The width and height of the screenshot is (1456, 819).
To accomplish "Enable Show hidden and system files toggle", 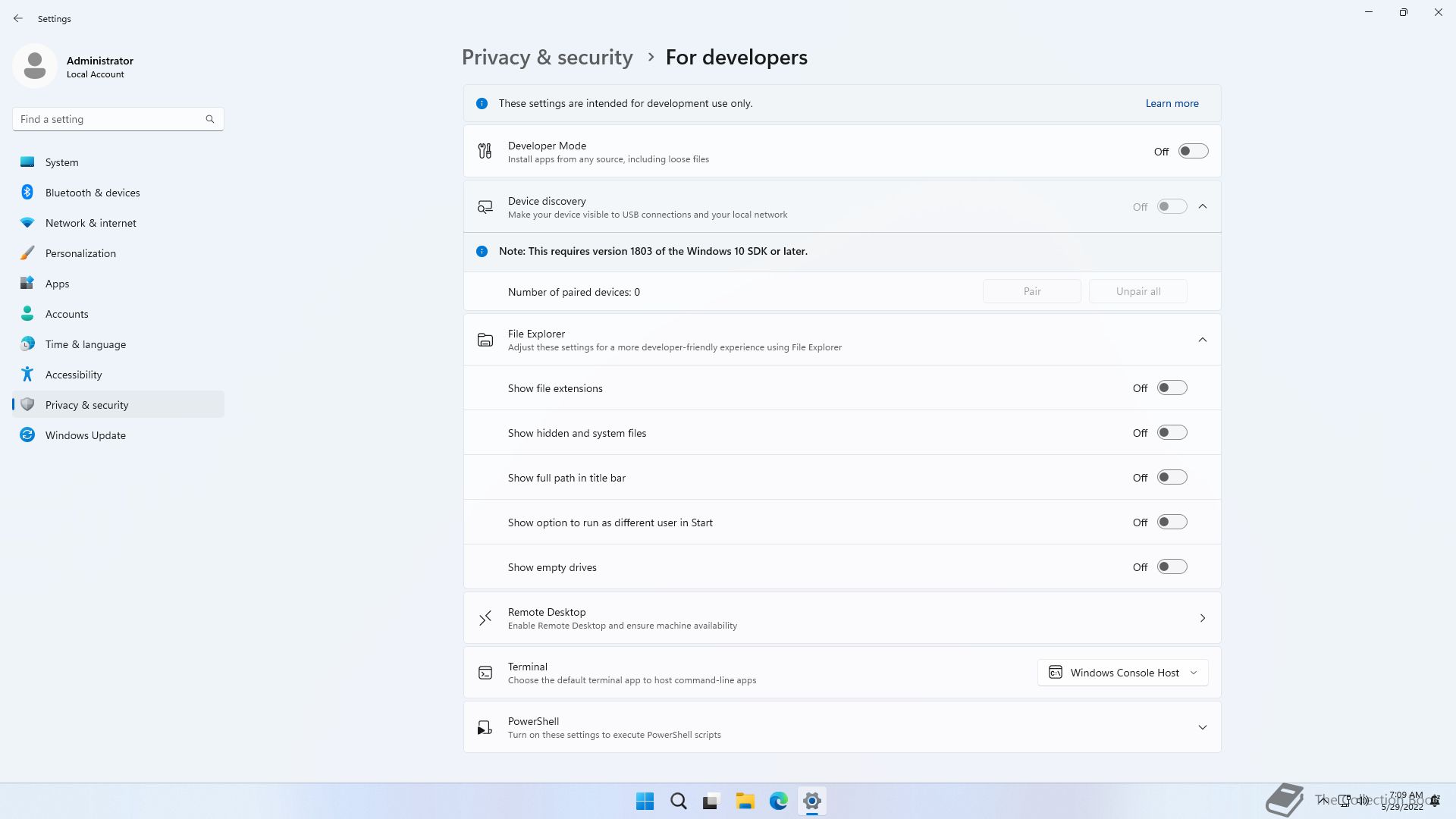I will point(1172,433).
